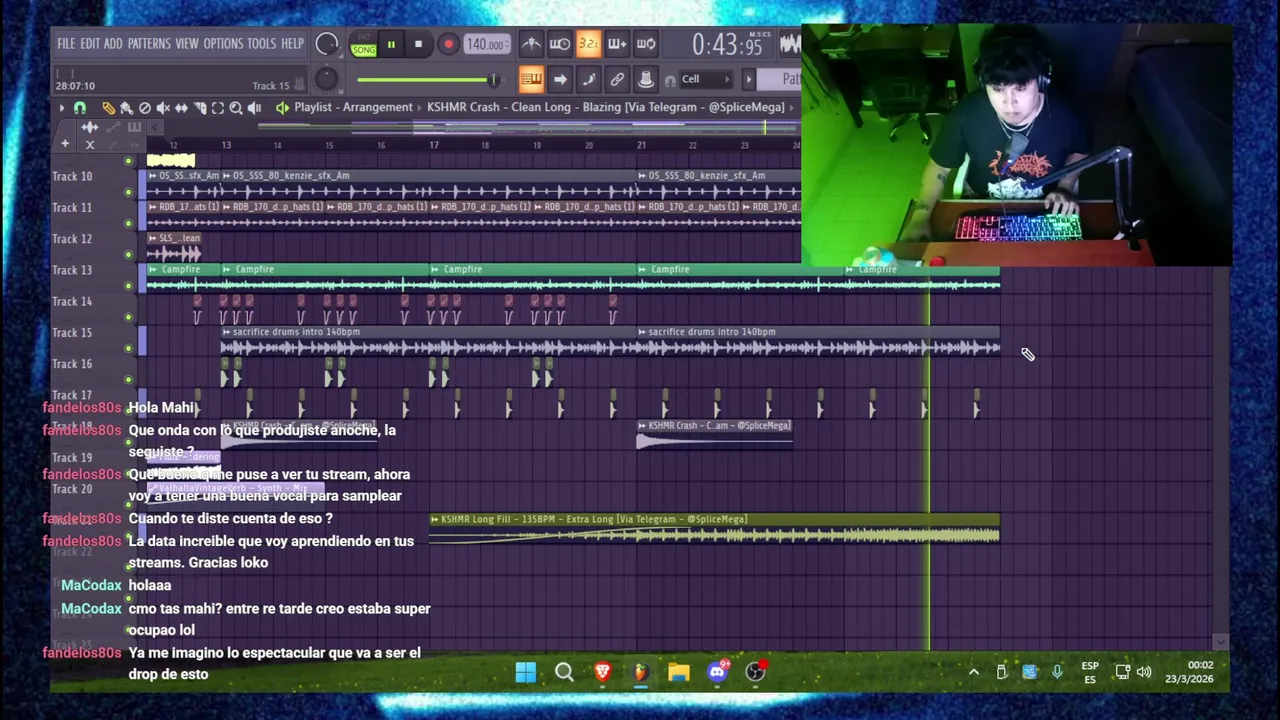
Task: Open KSHMR Long Fill clip menu arrow
Action: pyautogui.click(x=434, y=519)
